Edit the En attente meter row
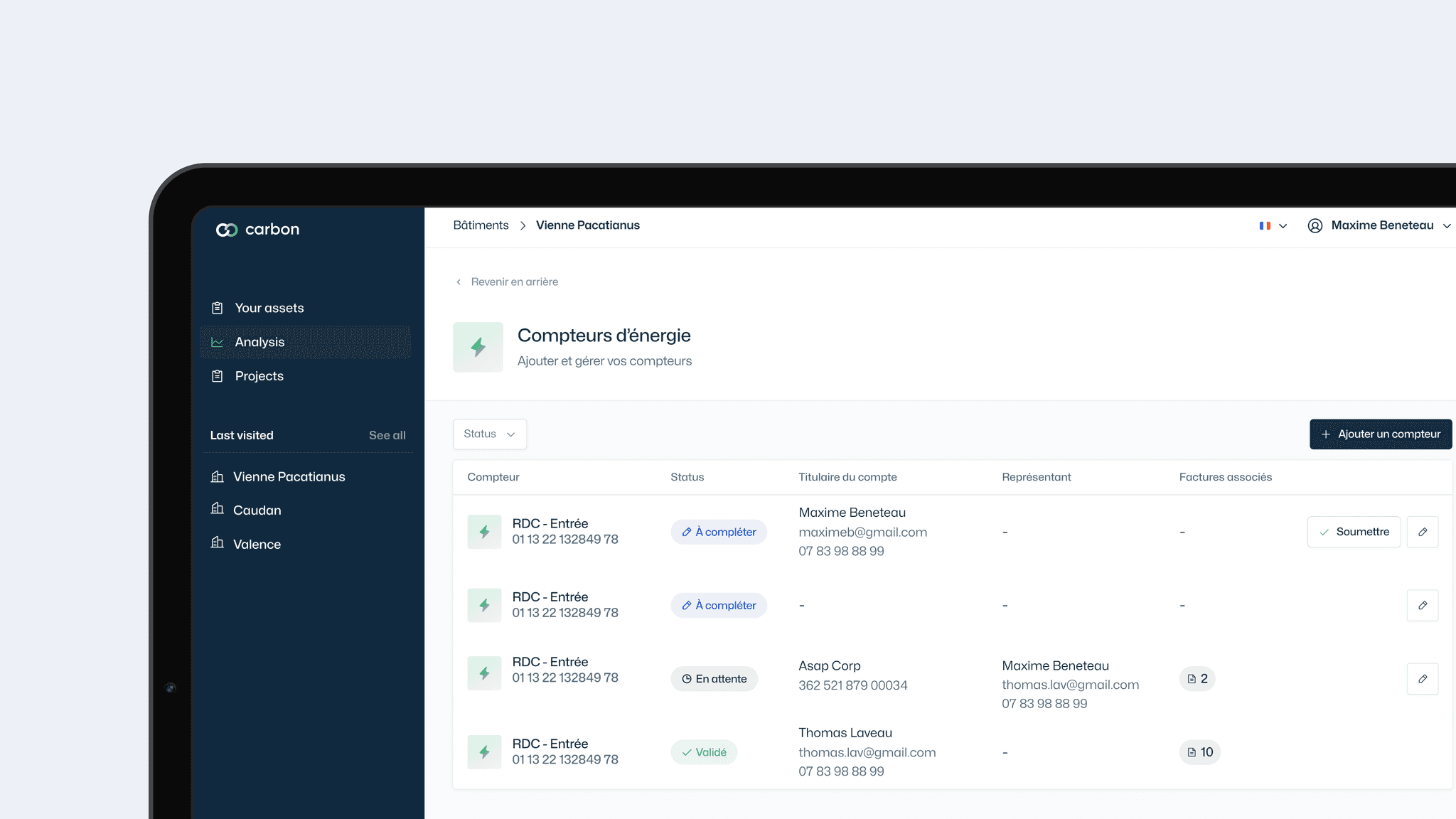1456x819 pixels. click(1422, 679)
